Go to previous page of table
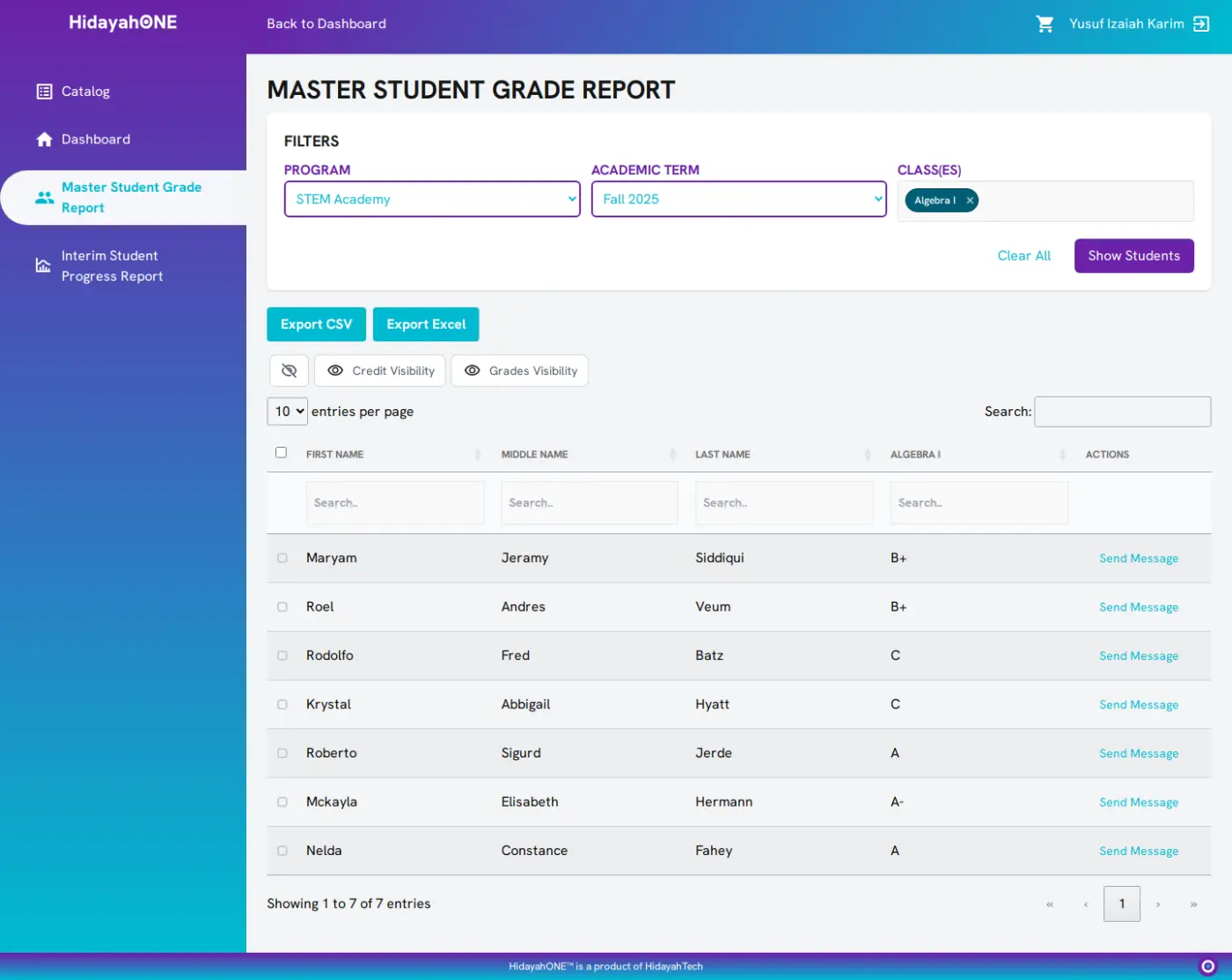 pos(1086,904)
